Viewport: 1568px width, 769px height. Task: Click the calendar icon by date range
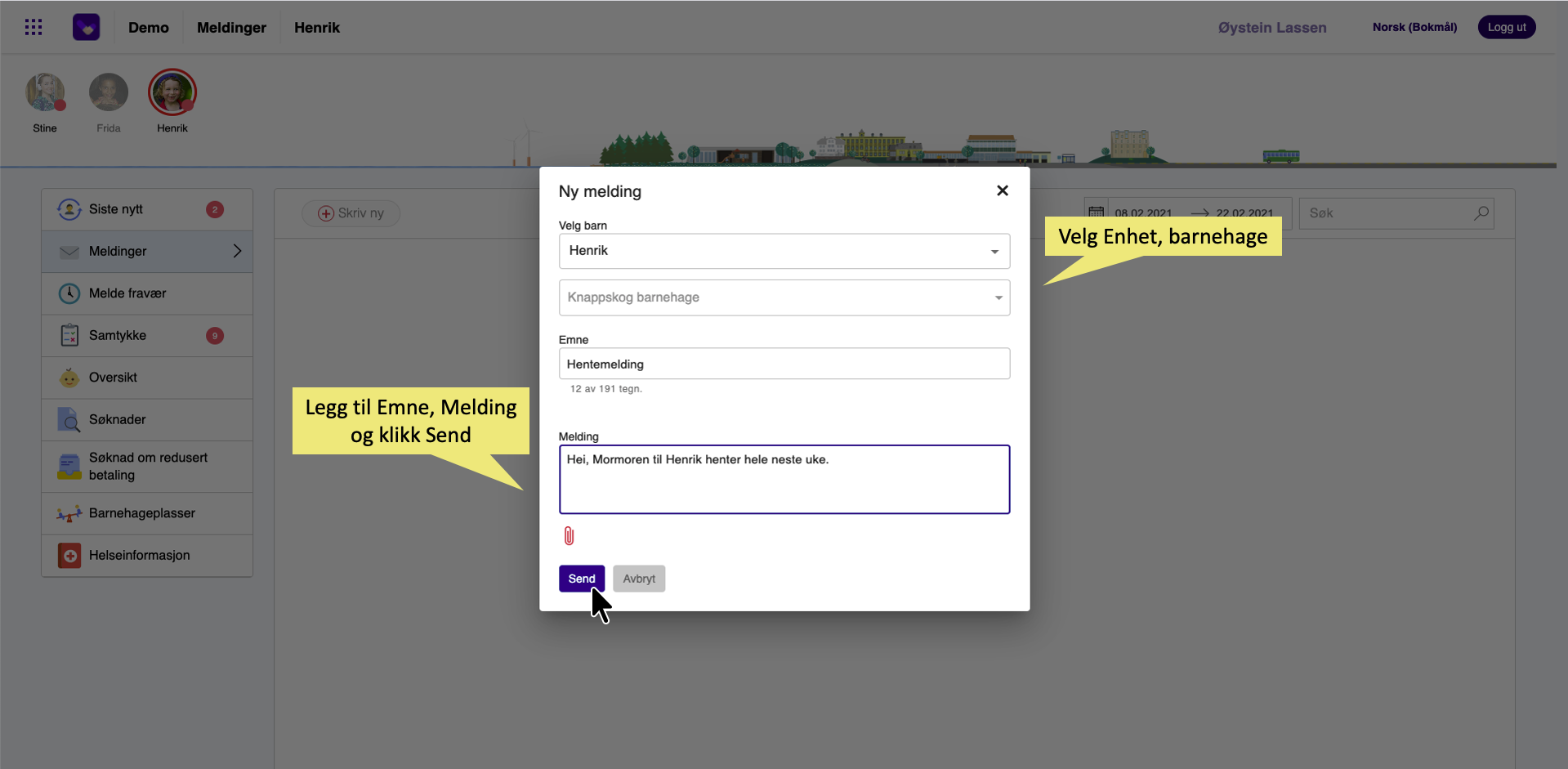(1096, 213)
